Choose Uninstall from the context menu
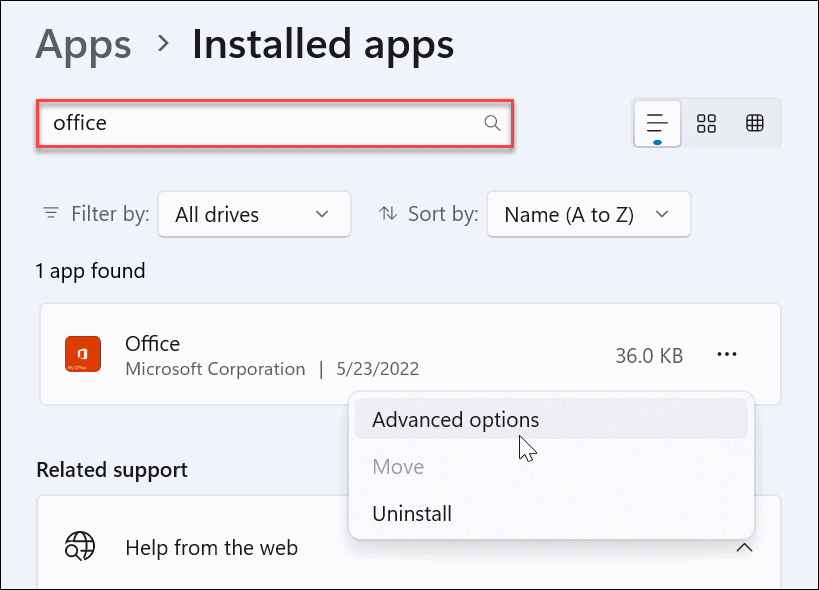The height and width of the screenshot is (590, 819). tap(412, 513)
